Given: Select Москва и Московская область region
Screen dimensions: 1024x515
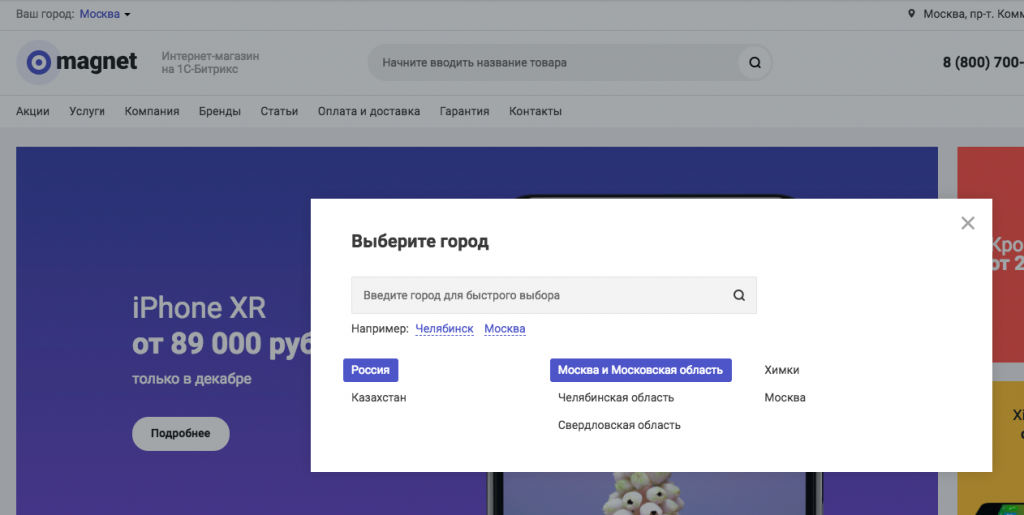Looking at the screenshot, I should point(640,370).
